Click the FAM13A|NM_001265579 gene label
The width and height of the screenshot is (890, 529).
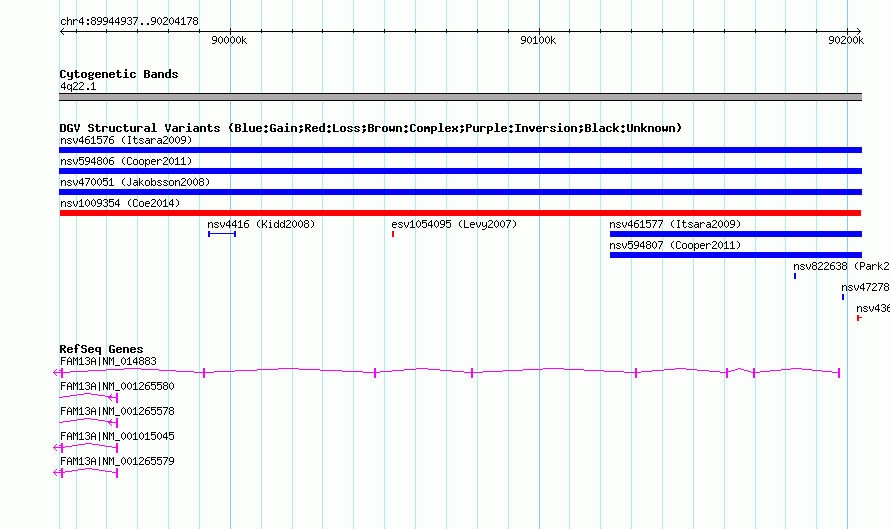click(x=117, y=461)
